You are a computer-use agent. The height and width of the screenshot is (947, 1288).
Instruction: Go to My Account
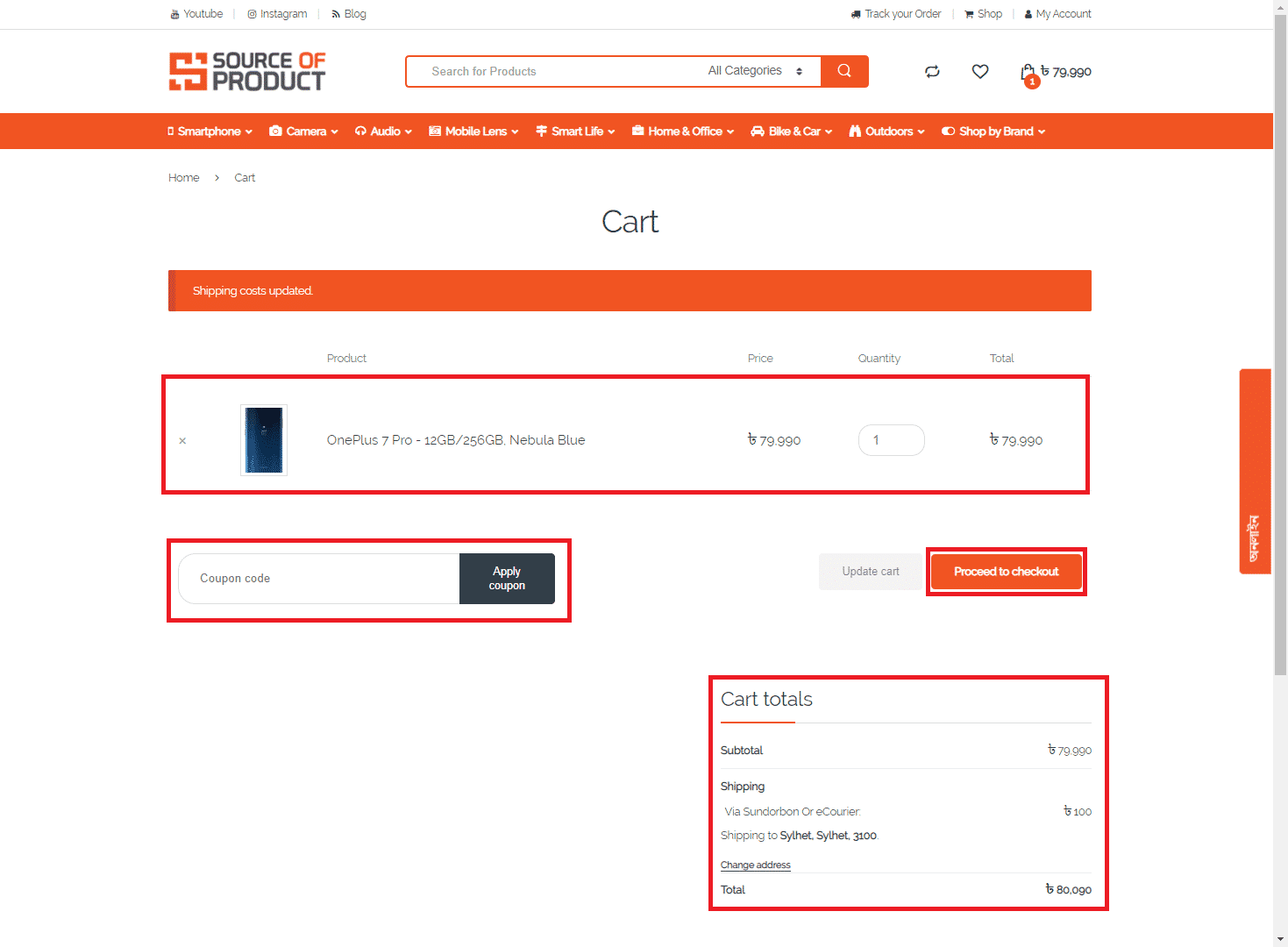1058,14
